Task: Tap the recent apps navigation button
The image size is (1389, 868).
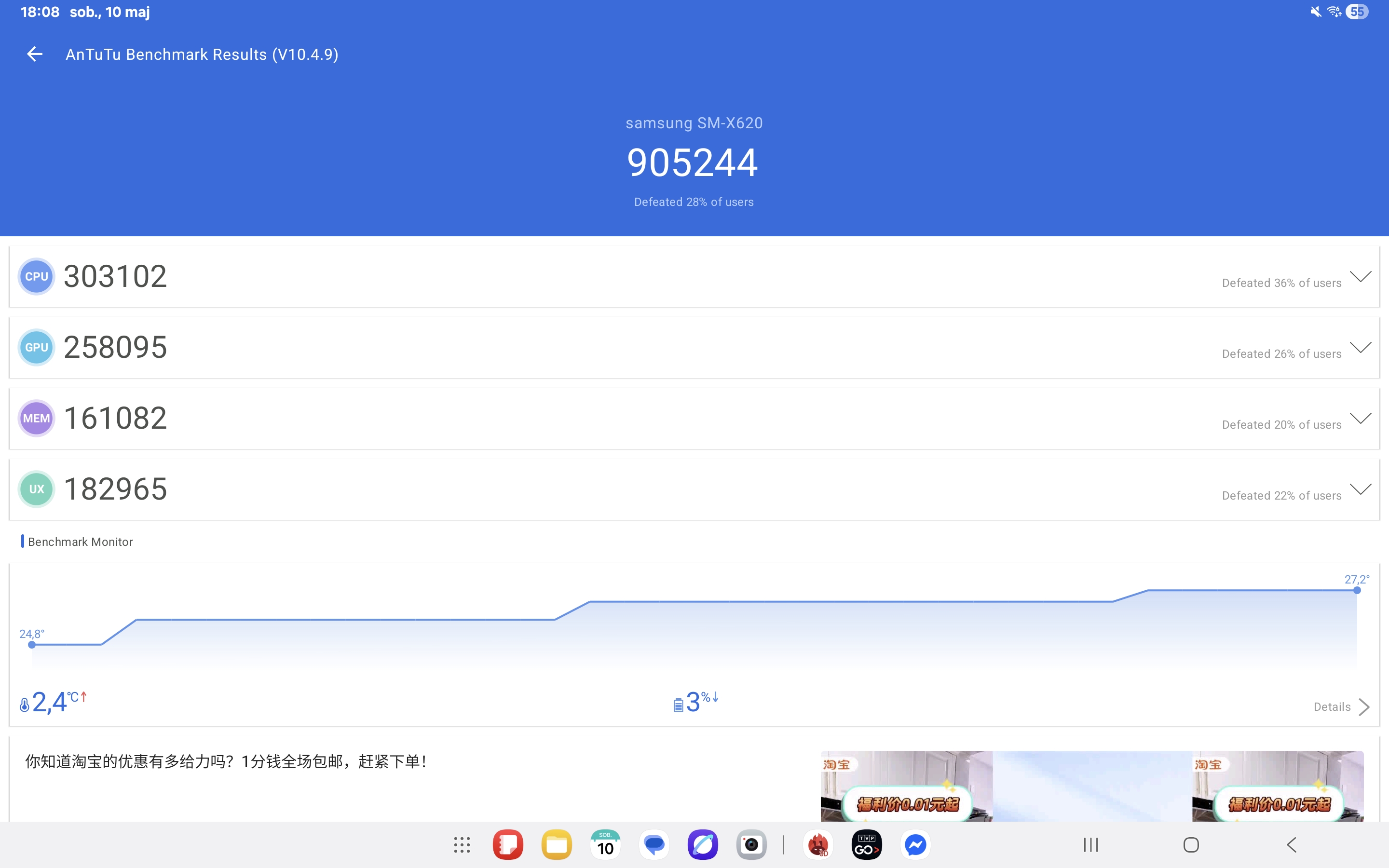Action: point(1091,844)
